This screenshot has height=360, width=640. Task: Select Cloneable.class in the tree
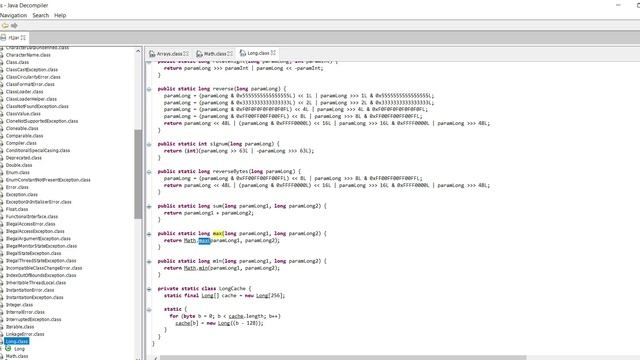tap(22, 128)
